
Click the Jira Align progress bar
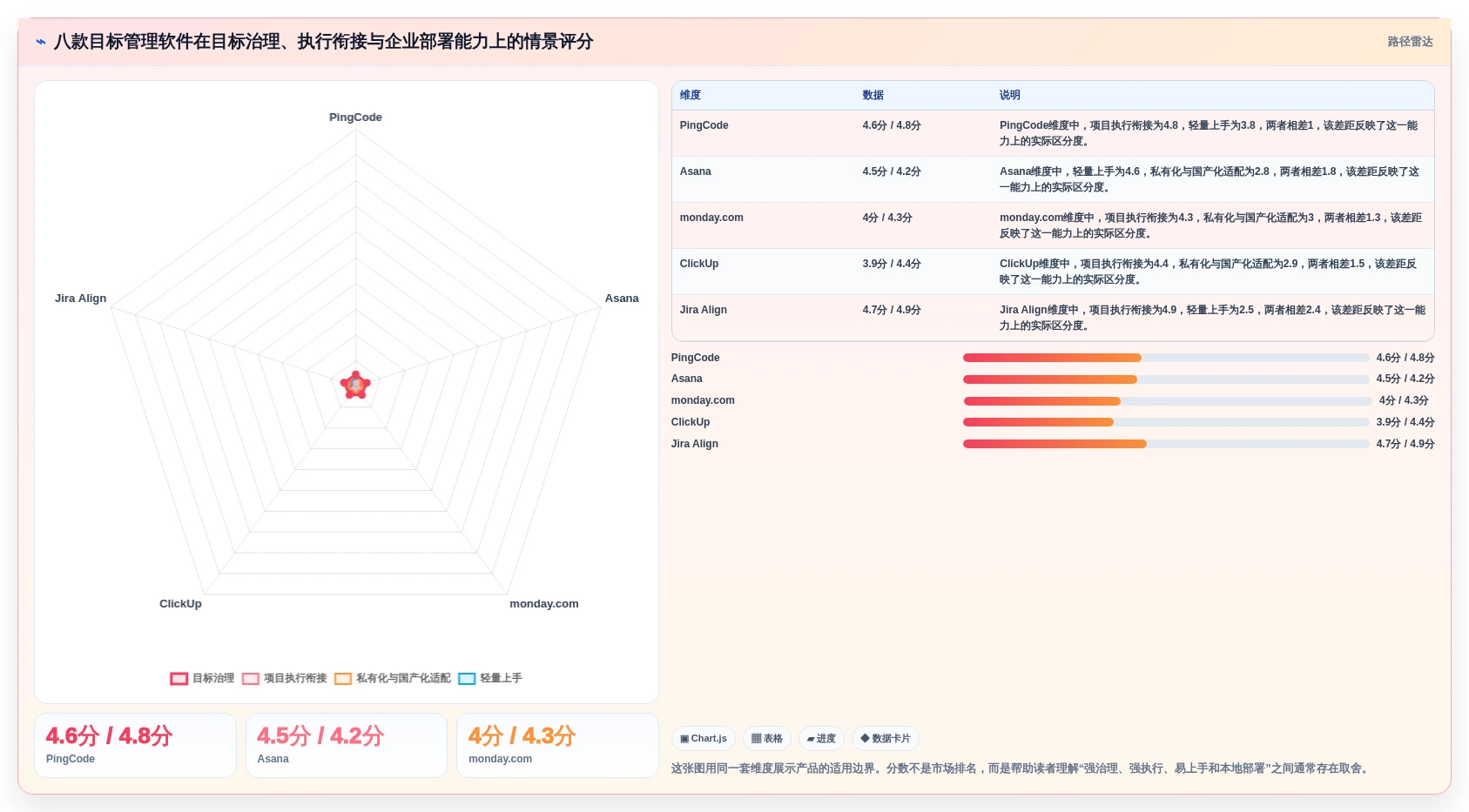[1166, 444]
